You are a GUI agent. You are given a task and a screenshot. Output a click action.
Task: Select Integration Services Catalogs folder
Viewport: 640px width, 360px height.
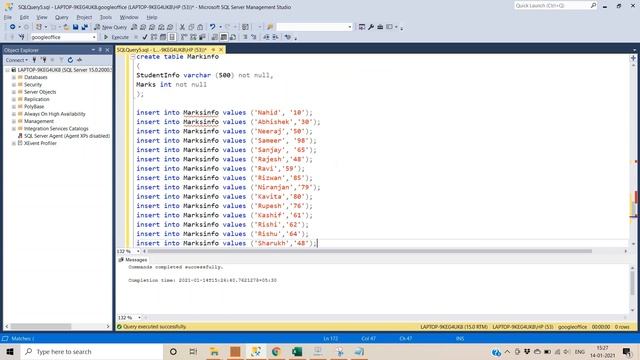[x=56, y=129]
